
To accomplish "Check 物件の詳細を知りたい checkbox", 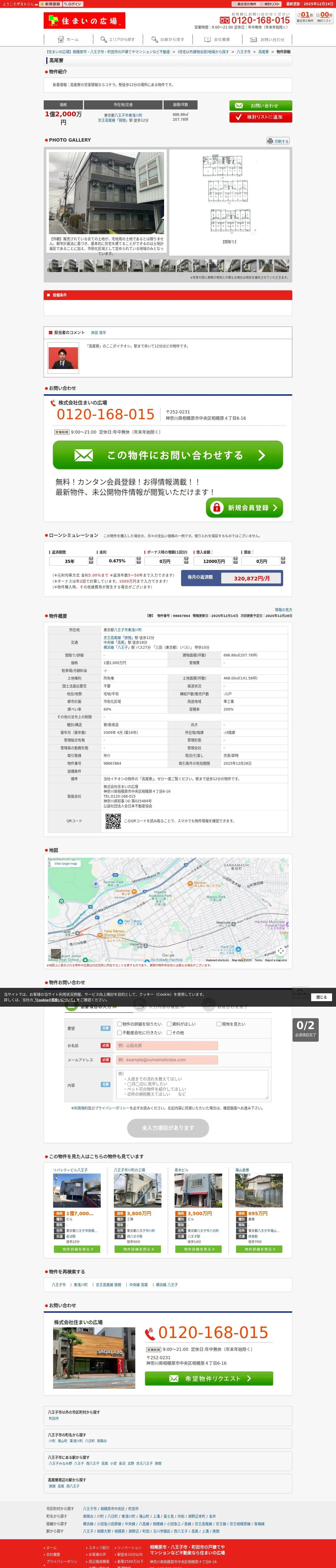I will tap(120, 1024).
